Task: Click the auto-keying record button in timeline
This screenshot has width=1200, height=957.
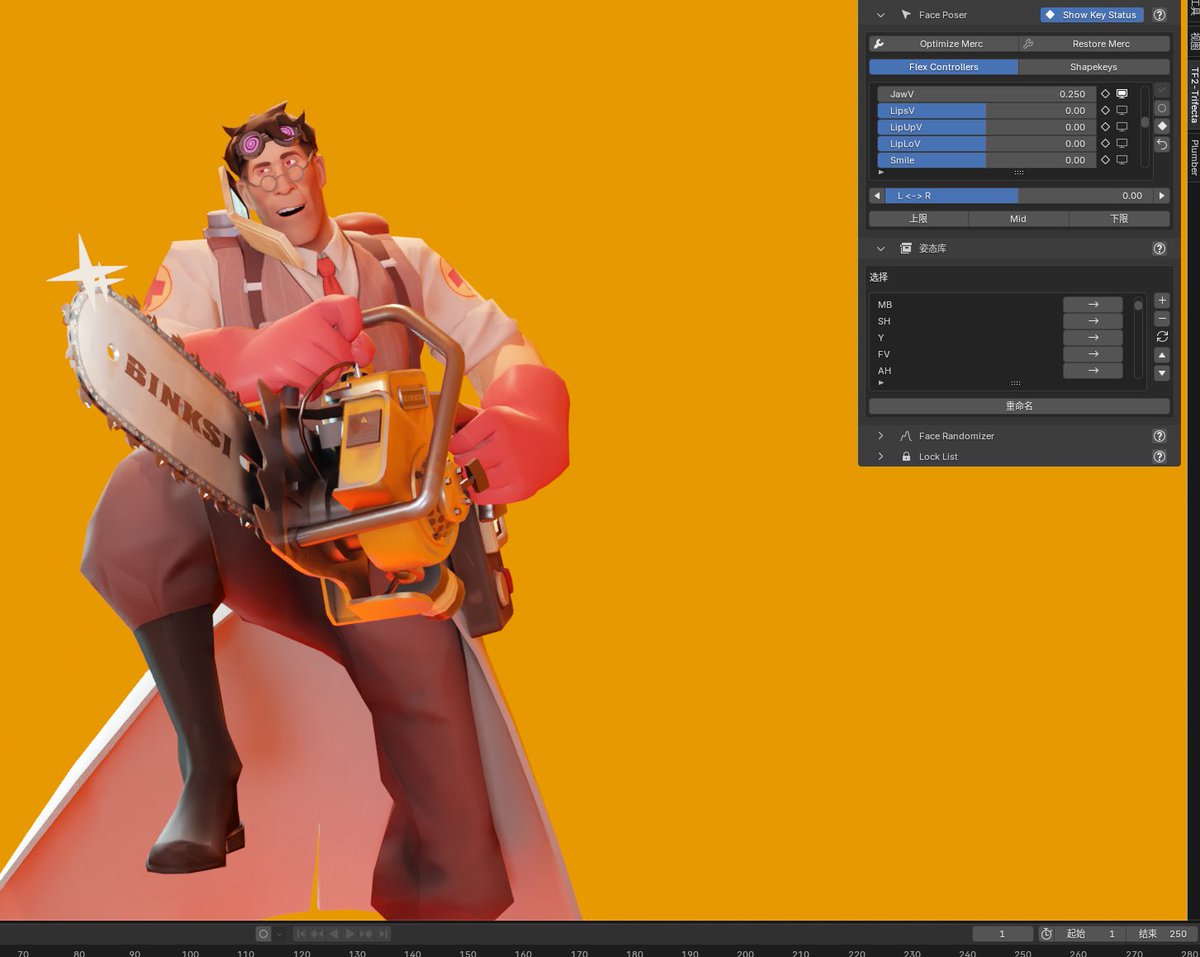Action: pos(263,934)
